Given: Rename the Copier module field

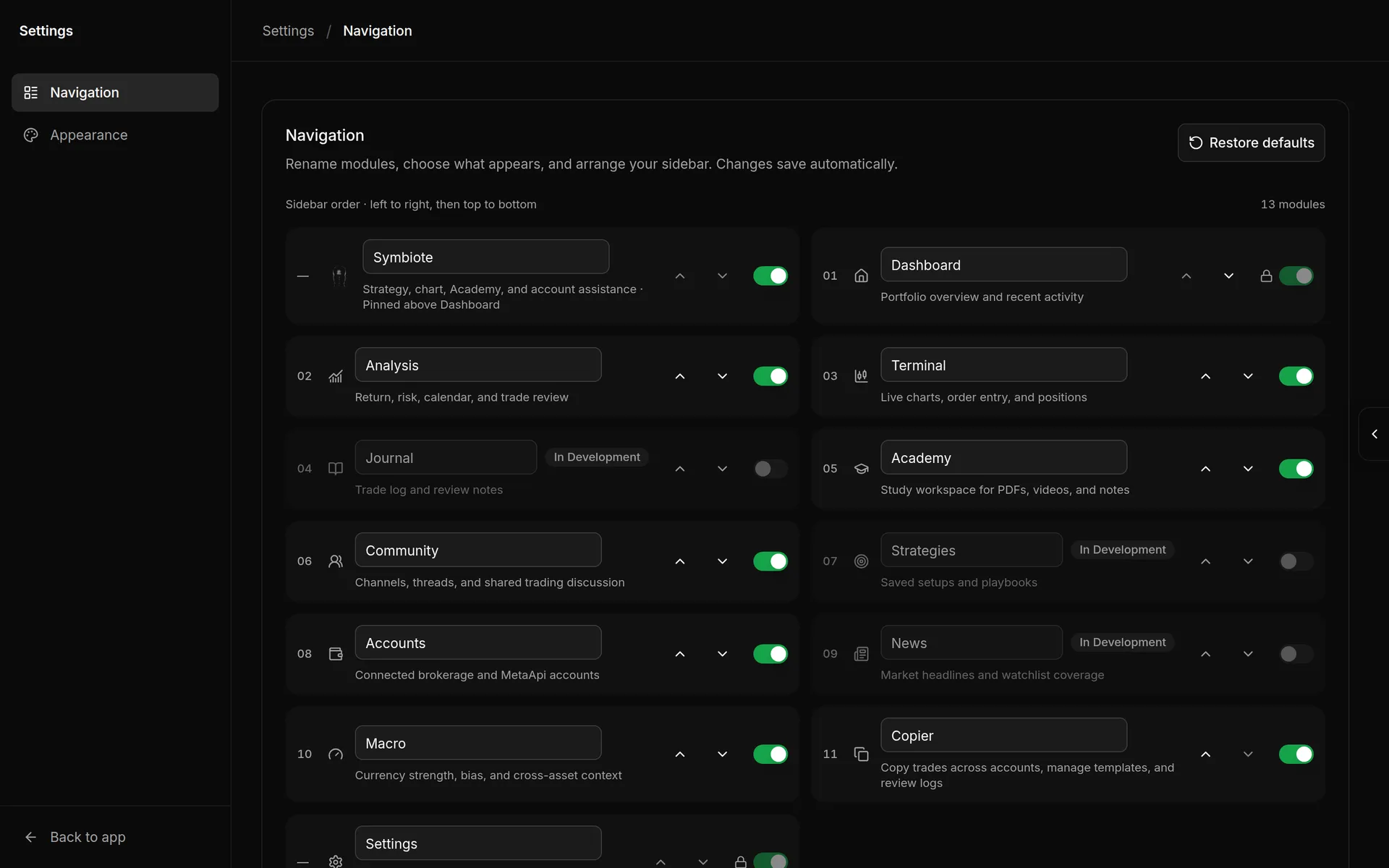Looking at the screenshot, I should pos(1003,735).
